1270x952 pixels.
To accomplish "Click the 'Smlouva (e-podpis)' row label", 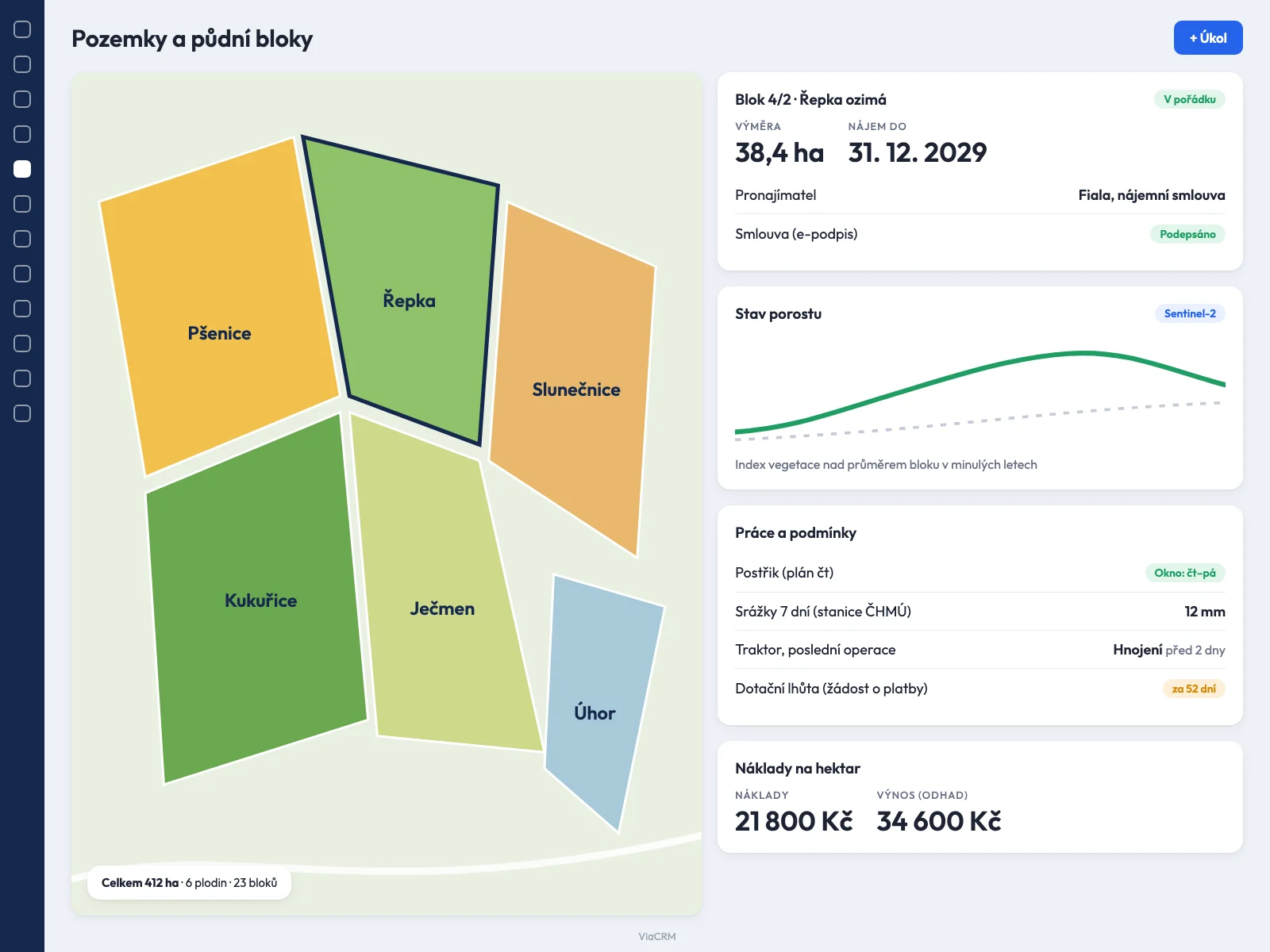I will 796,234.
